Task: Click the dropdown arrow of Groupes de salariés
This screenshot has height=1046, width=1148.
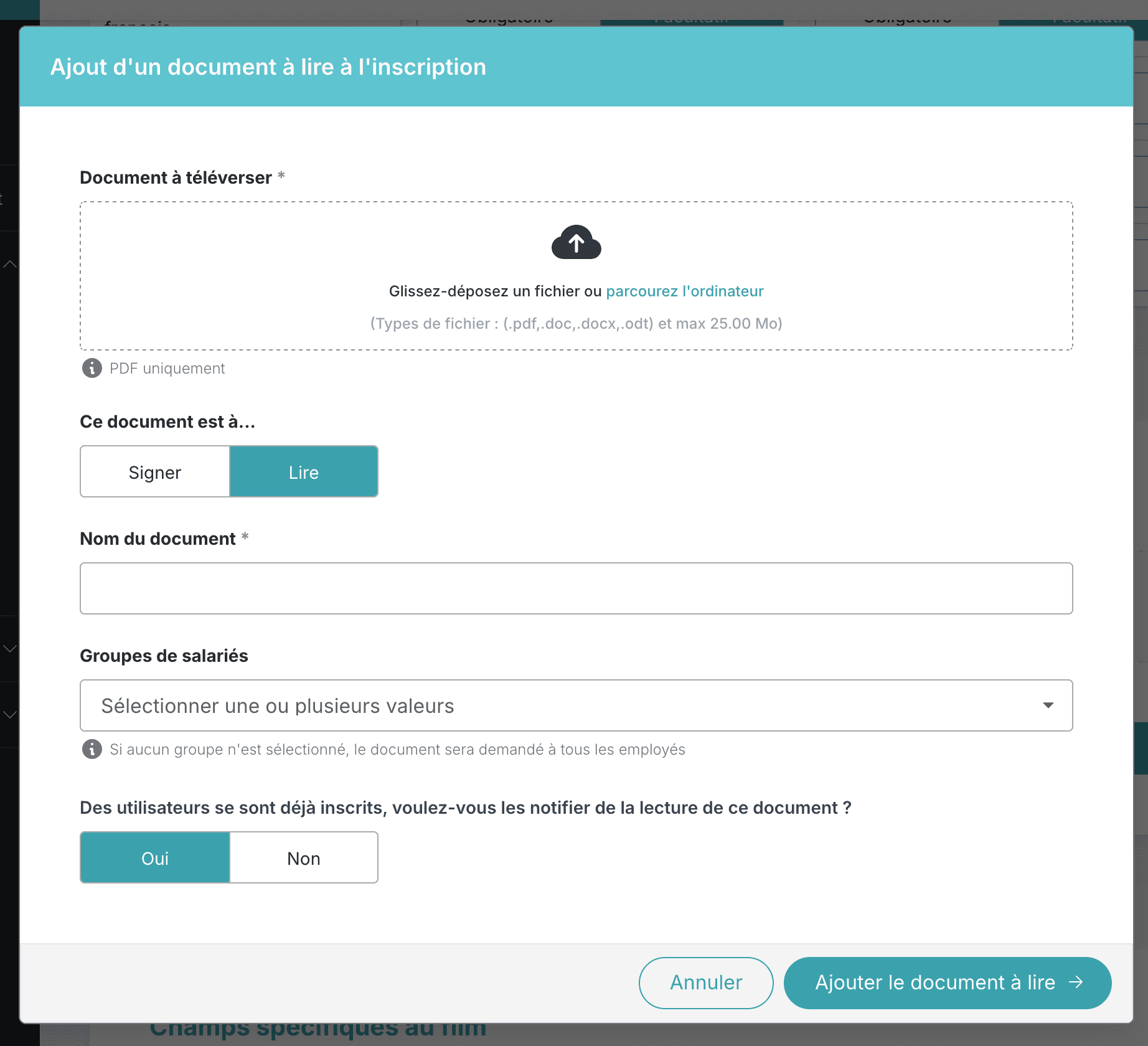Action: (x=1048, y=705)
